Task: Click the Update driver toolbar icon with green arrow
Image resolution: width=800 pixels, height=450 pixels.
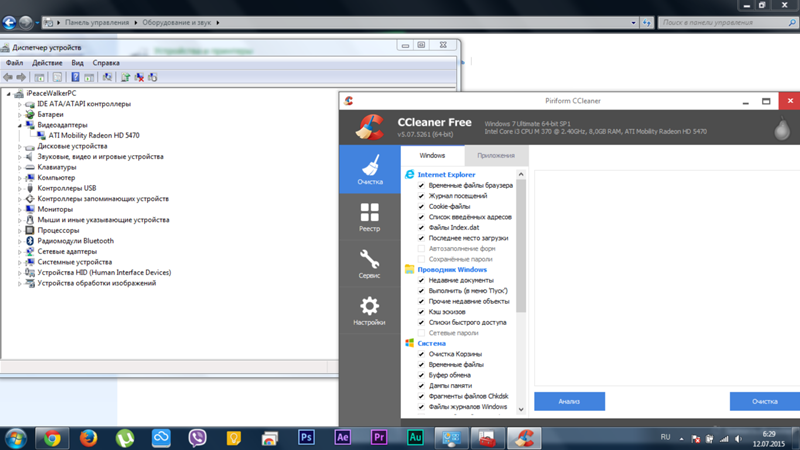Action: [x=125, y=77]
